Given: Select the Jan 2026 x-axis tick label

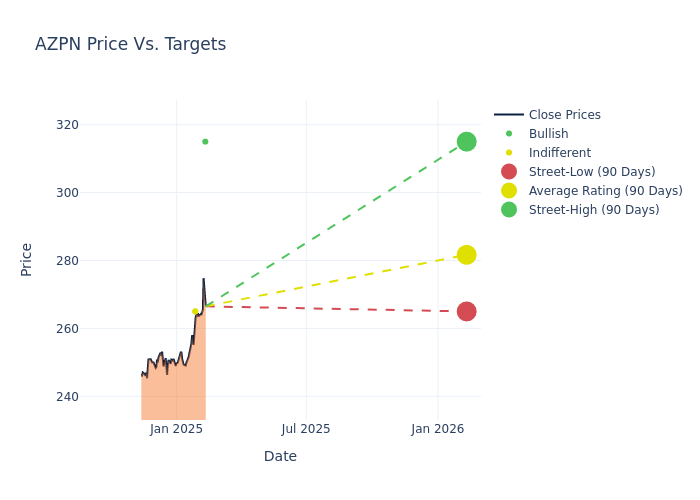Looking at the screenshot, I should pos(437,429).
